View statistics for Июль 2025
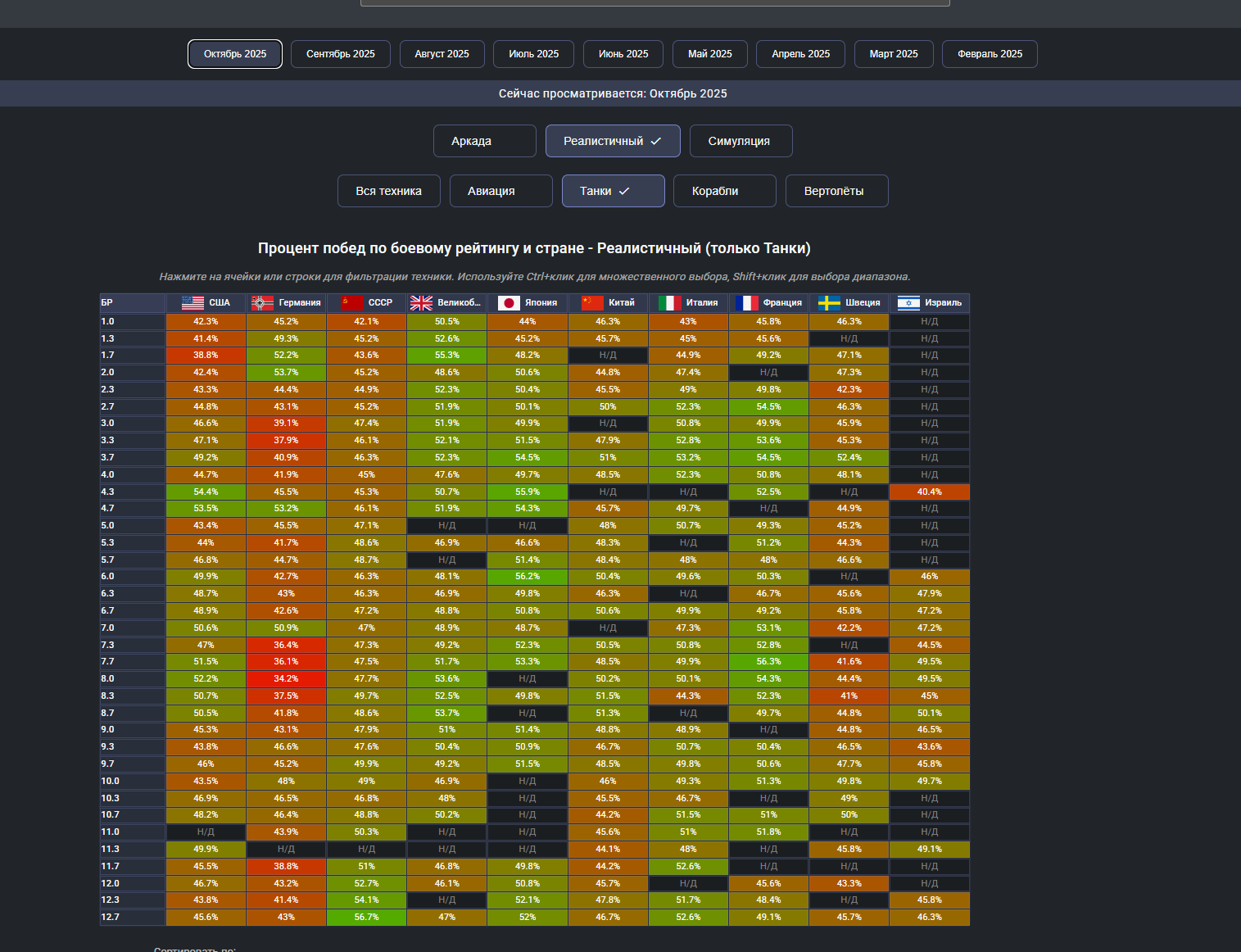This screenshot has width=1241, height=952. point(534,54)
